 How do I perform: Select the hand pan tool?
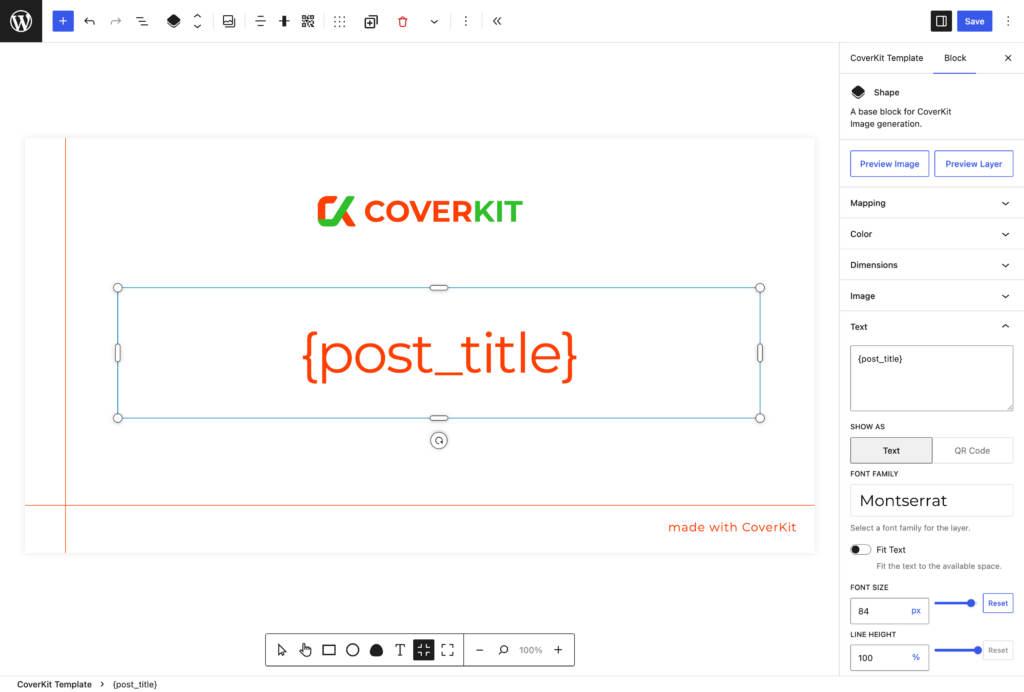pos(306,650)
